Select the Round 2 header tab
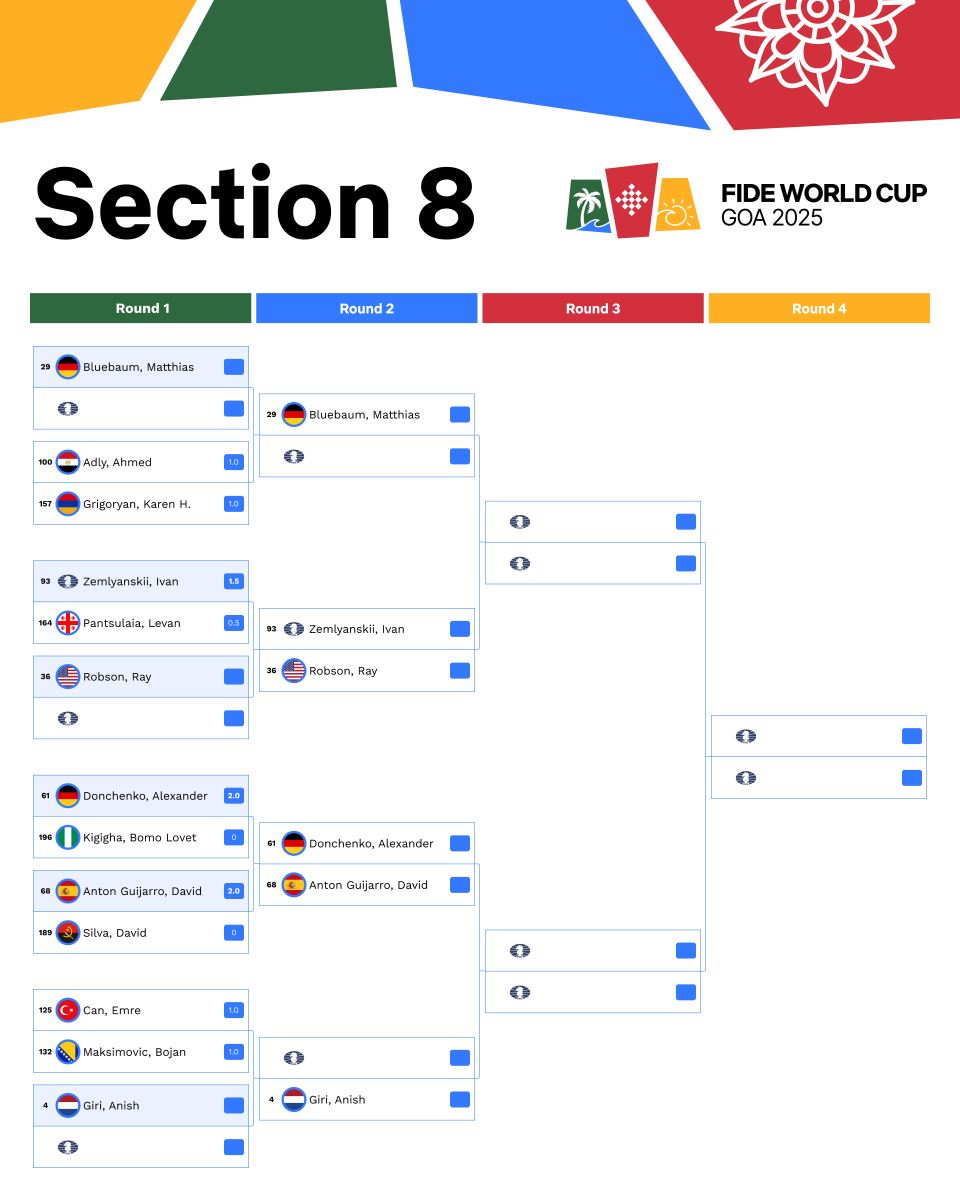Image resolution: width=960 pixels, height=1200 pixels. click(367, 308)
